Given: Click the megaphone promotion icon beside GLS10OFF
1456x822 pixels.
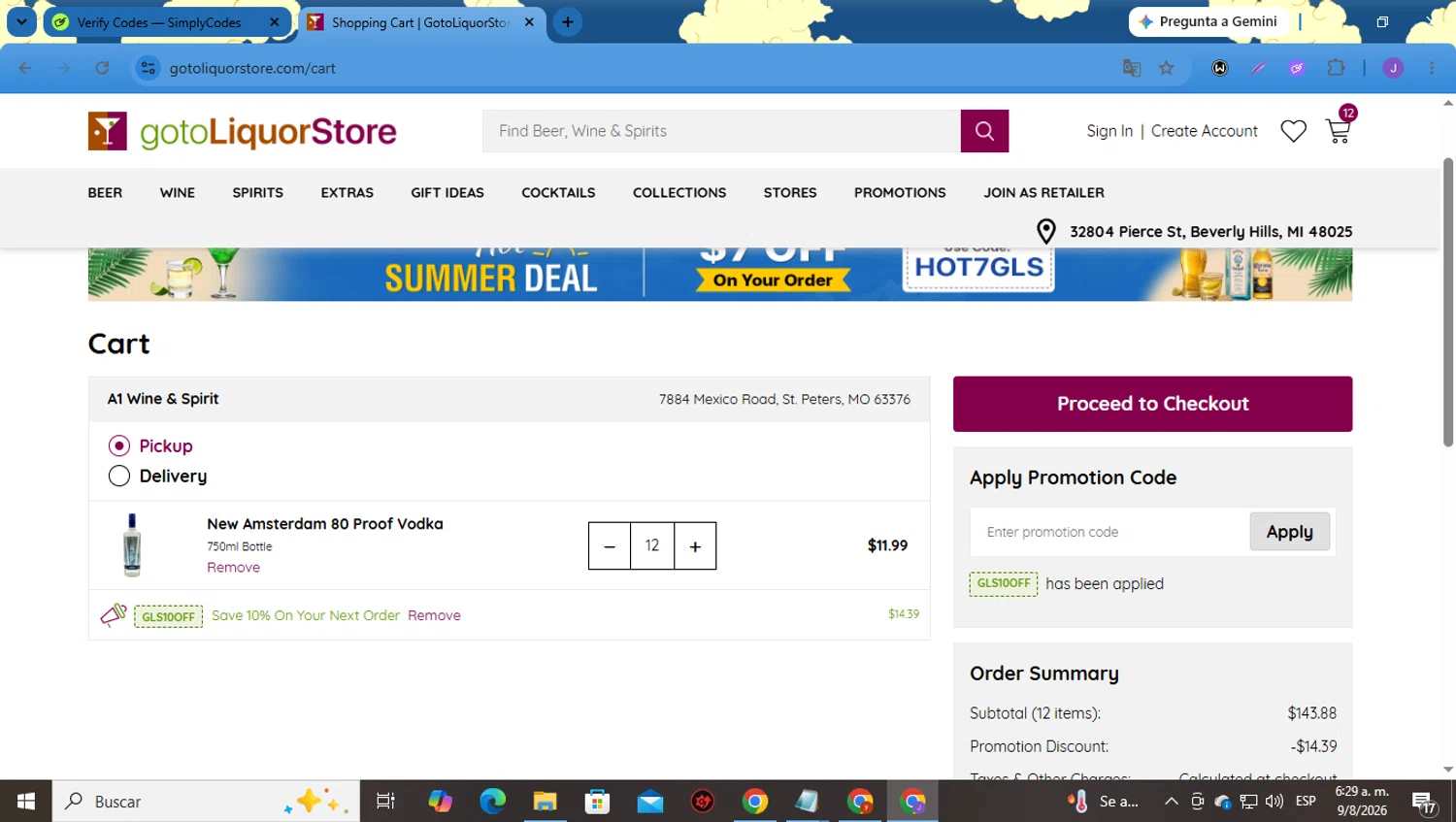Looking at the screenshot, I should 114,614.
